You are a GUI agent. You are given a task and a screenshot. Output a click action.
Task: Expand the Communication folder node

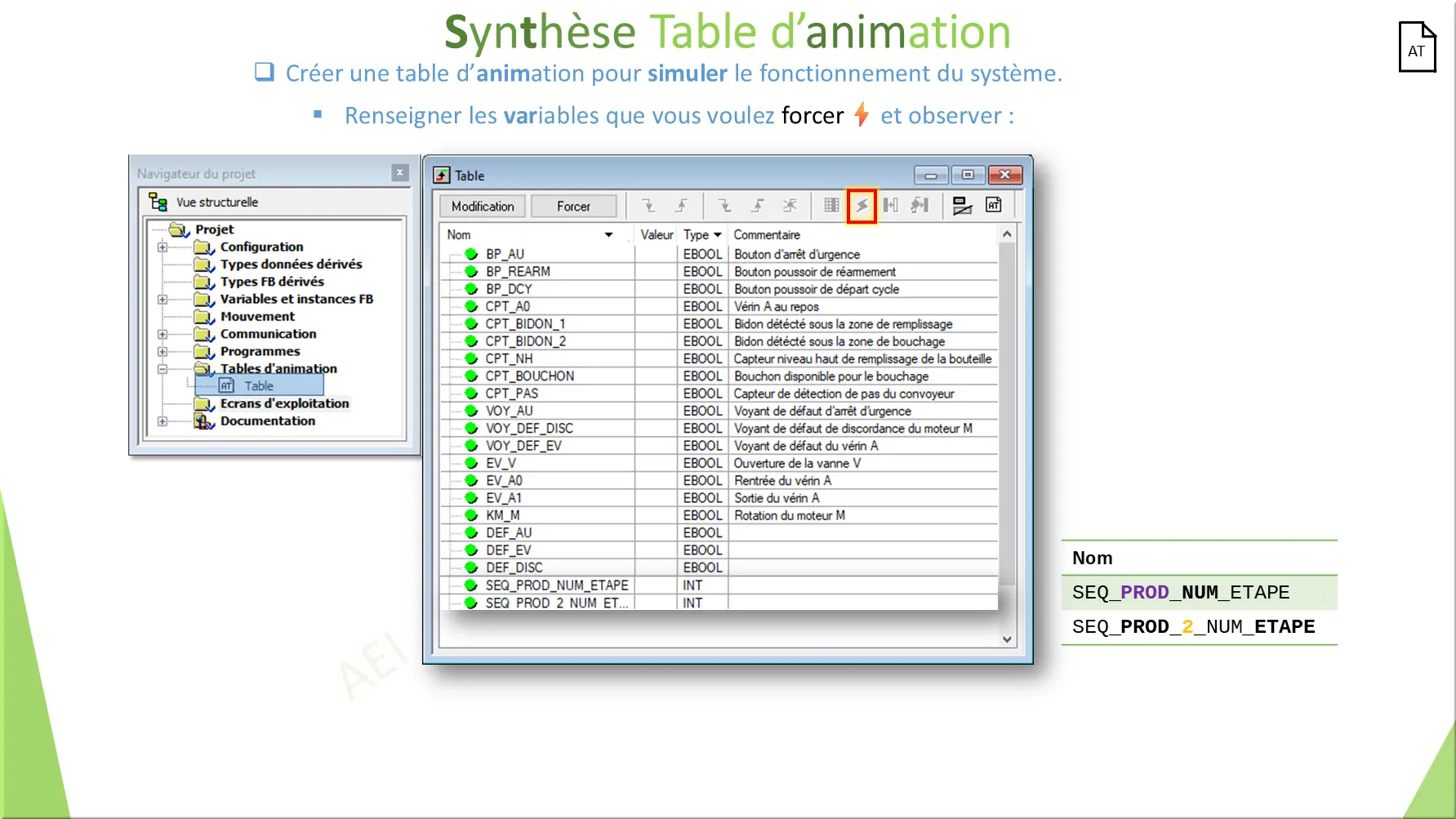[x=162, y=334]
